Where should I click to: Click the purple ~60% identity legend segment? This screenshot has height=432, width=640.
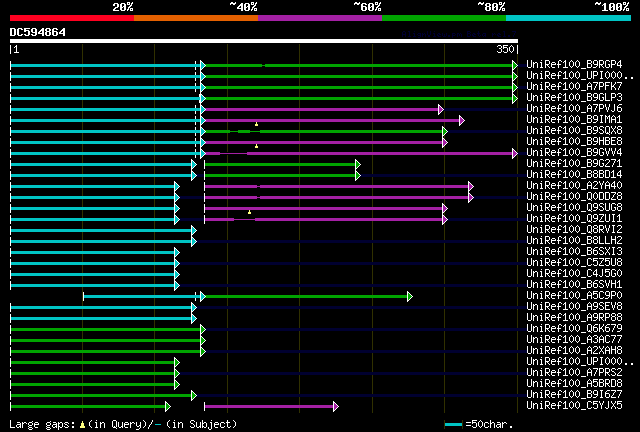[320, 18]
